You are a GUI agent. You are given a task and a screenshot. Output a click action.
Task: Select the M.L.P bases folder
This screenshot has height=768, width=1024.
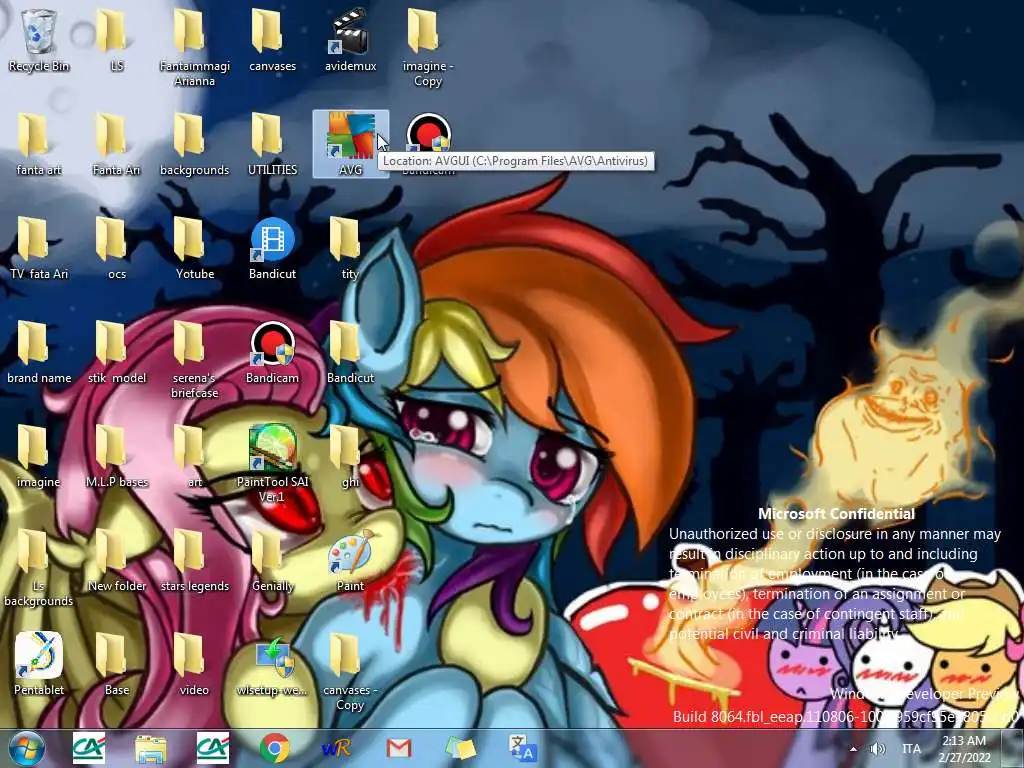117,456
